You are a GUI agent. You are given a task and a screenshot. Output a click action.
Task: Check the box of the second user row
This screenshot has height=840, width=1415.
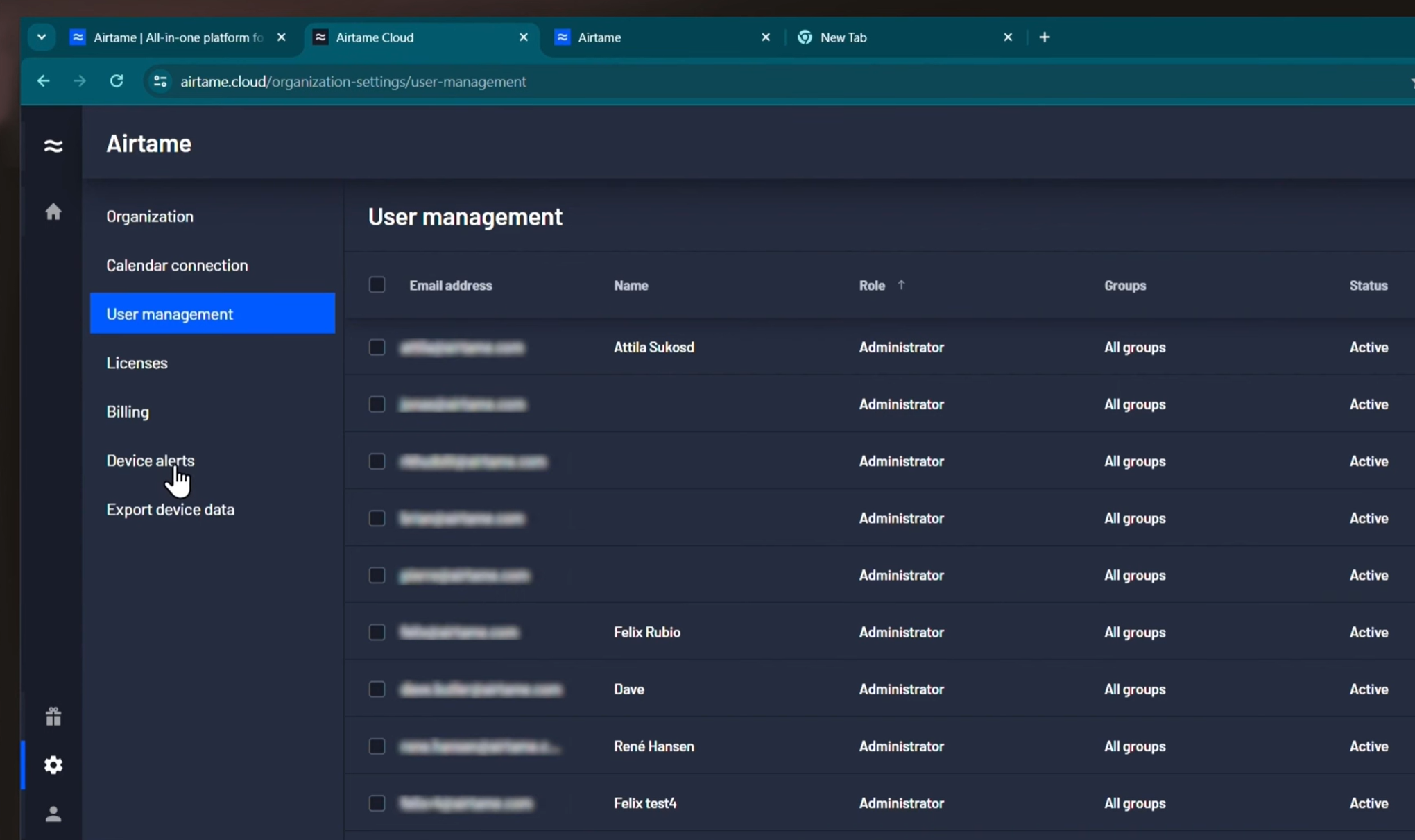[377, 404]
